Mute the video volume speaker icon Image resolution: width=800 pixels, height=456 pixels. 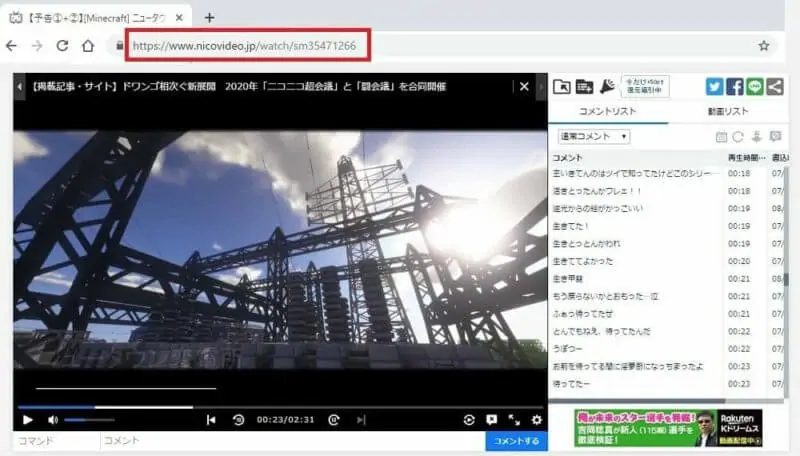(x=53, y=420)
